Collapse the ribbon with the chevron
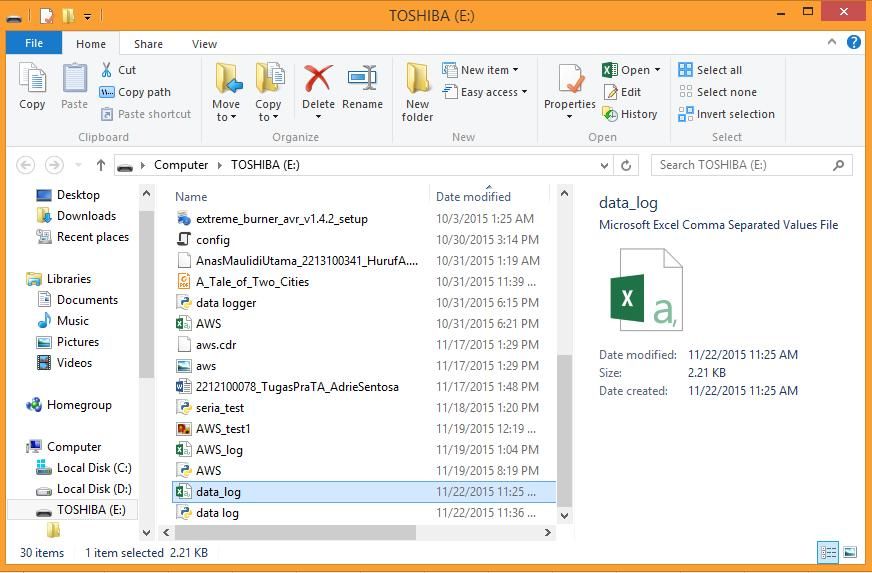 click(x=832, y=42)
